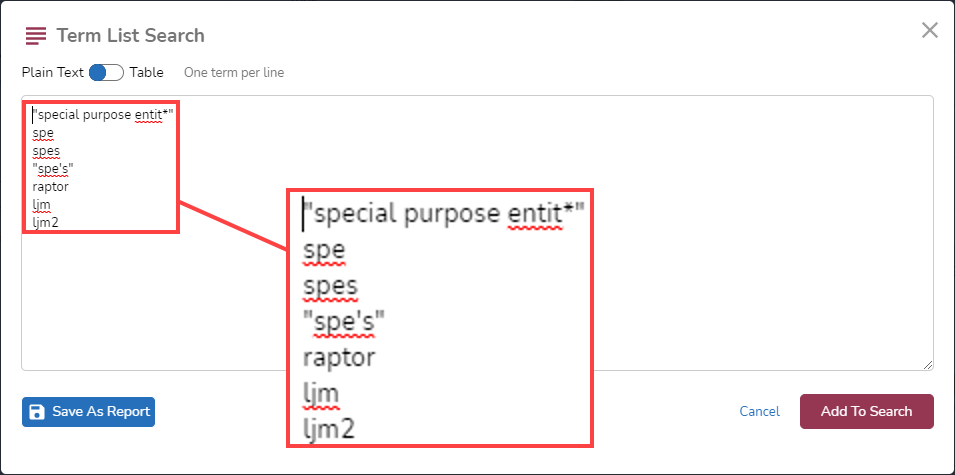Toggle the Plain Text / Table switch
Image resolution: width=955 pixels, height=475 pixels.
click(x=107, y=72)
